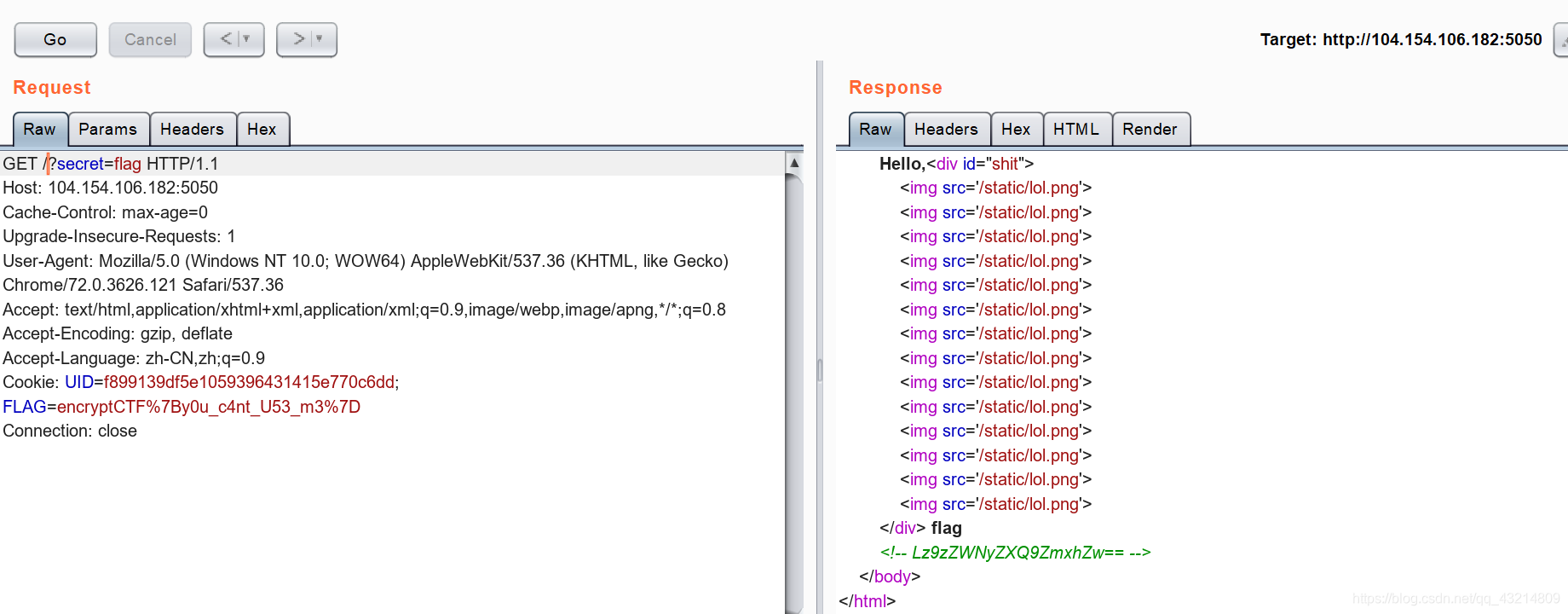Open the forward history dropdown arrow

[320, 39]
